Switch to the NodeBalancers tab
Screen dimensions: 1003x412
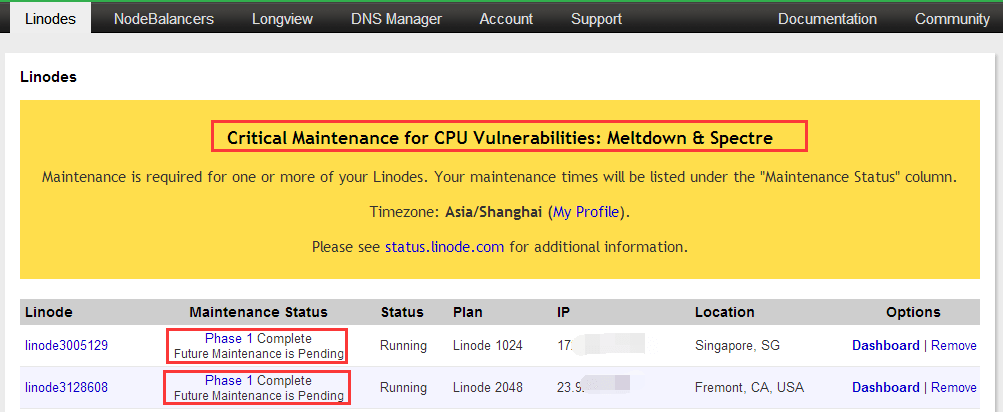coord(162,19)
